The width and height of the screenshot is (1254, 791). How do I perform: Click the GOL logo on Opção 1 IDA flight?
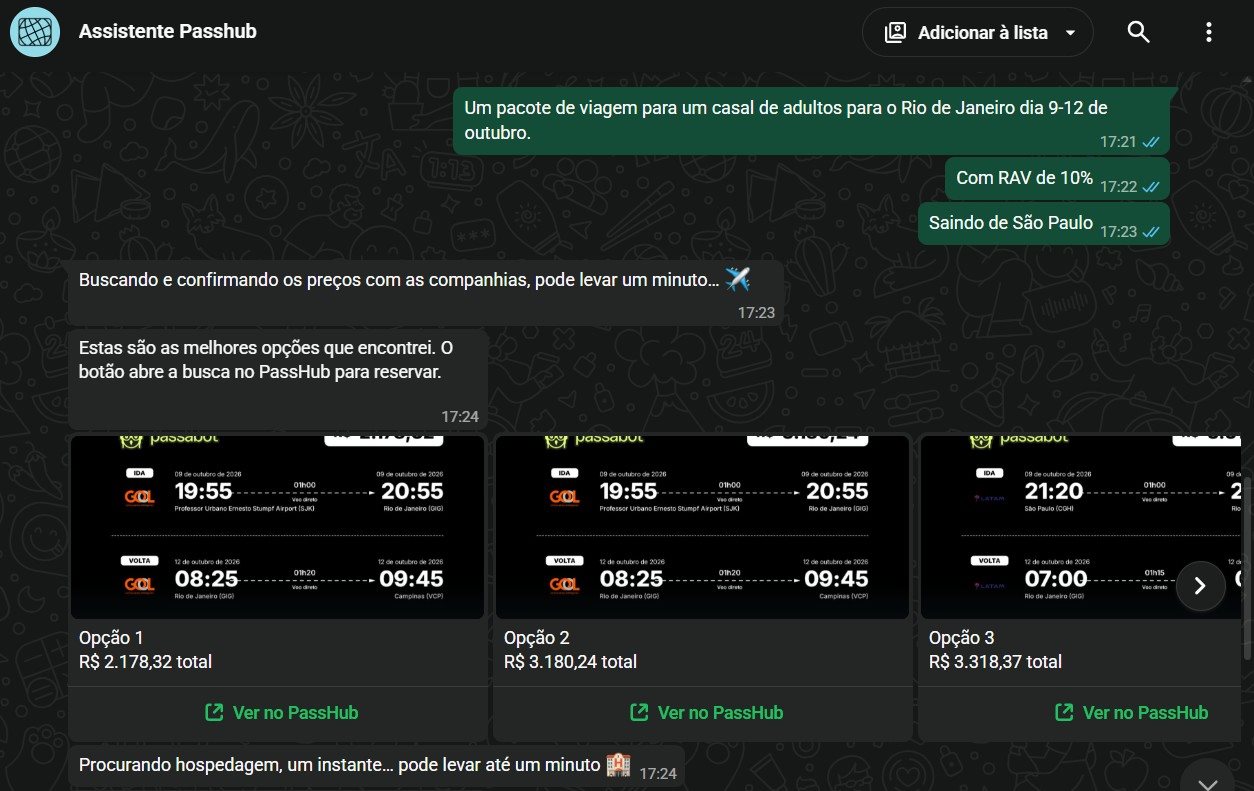pyautogui.click(x=139, y=497)
